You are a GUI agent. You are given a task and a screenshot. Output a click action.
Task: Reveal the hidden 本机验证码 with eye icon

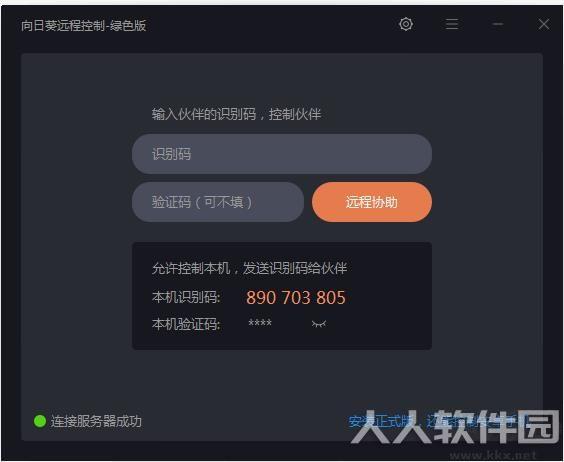[x=319, y=324]
